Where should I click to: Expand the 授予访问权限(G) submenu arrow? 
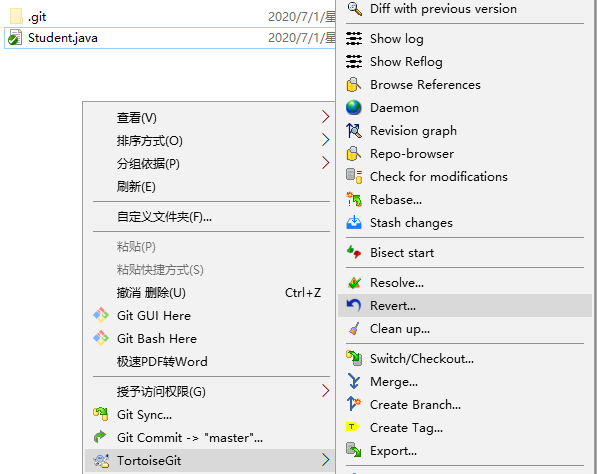point(325,391)
